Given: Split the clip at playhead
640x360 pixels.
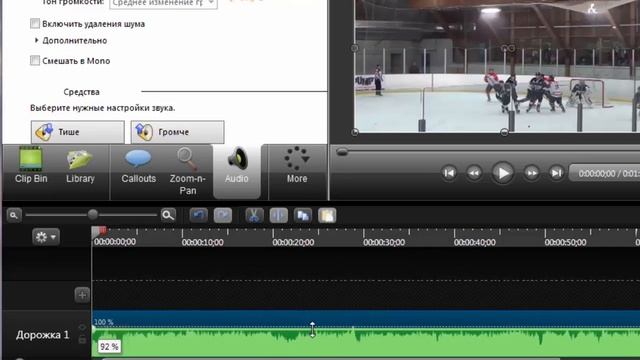Looking at the screenshot, I should pyautogui.click(x=278, y=215).
